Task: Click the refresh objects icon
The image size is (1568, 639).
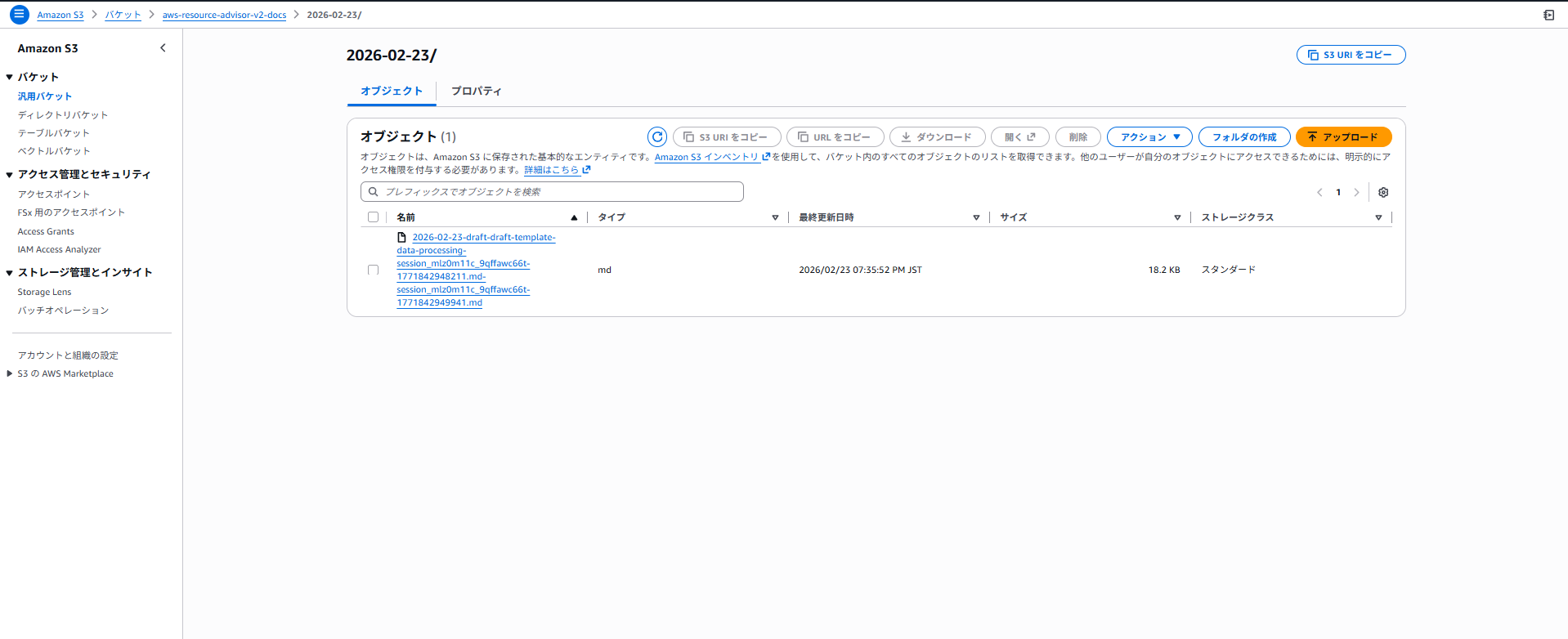Action: (656, 137)
